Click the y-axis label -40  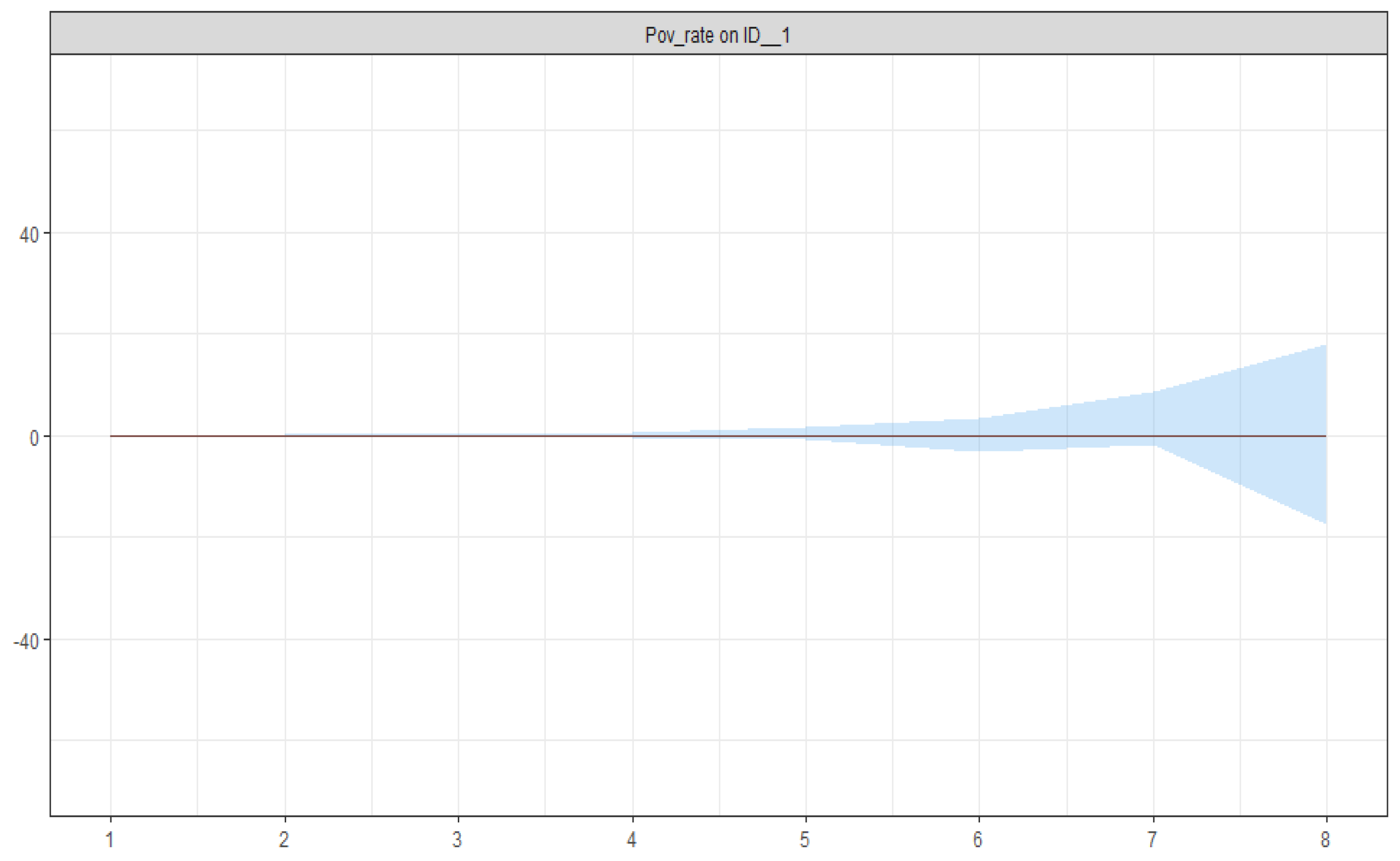(x=26, y=642)
